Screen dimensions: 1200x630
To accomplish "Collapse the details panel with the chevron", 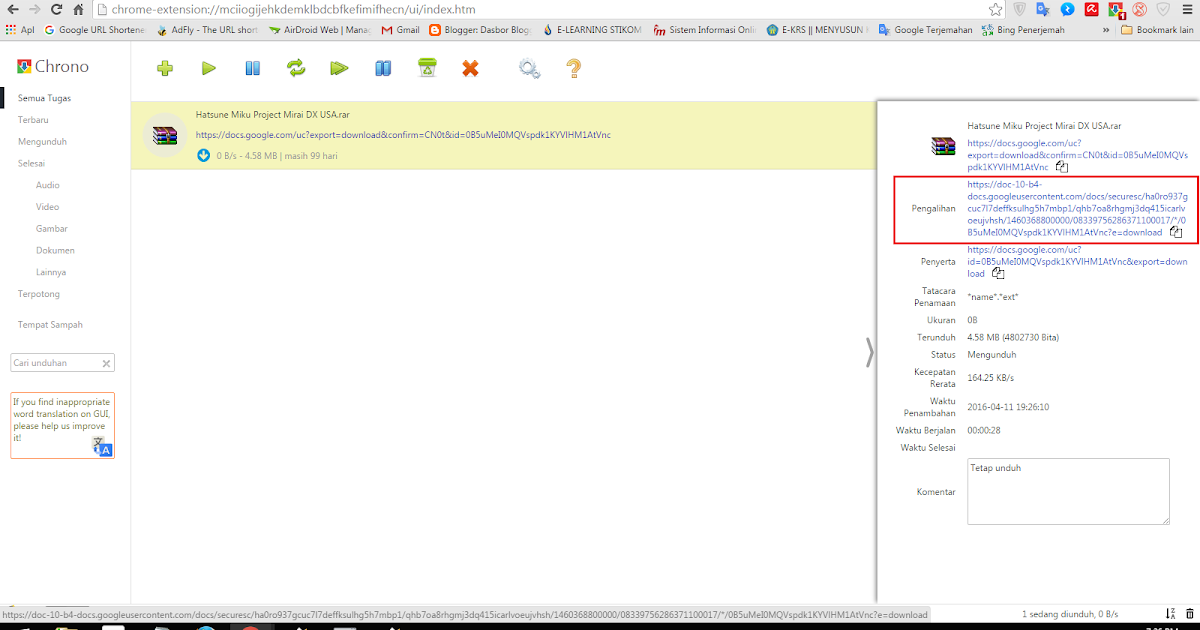I will (869, 353).
